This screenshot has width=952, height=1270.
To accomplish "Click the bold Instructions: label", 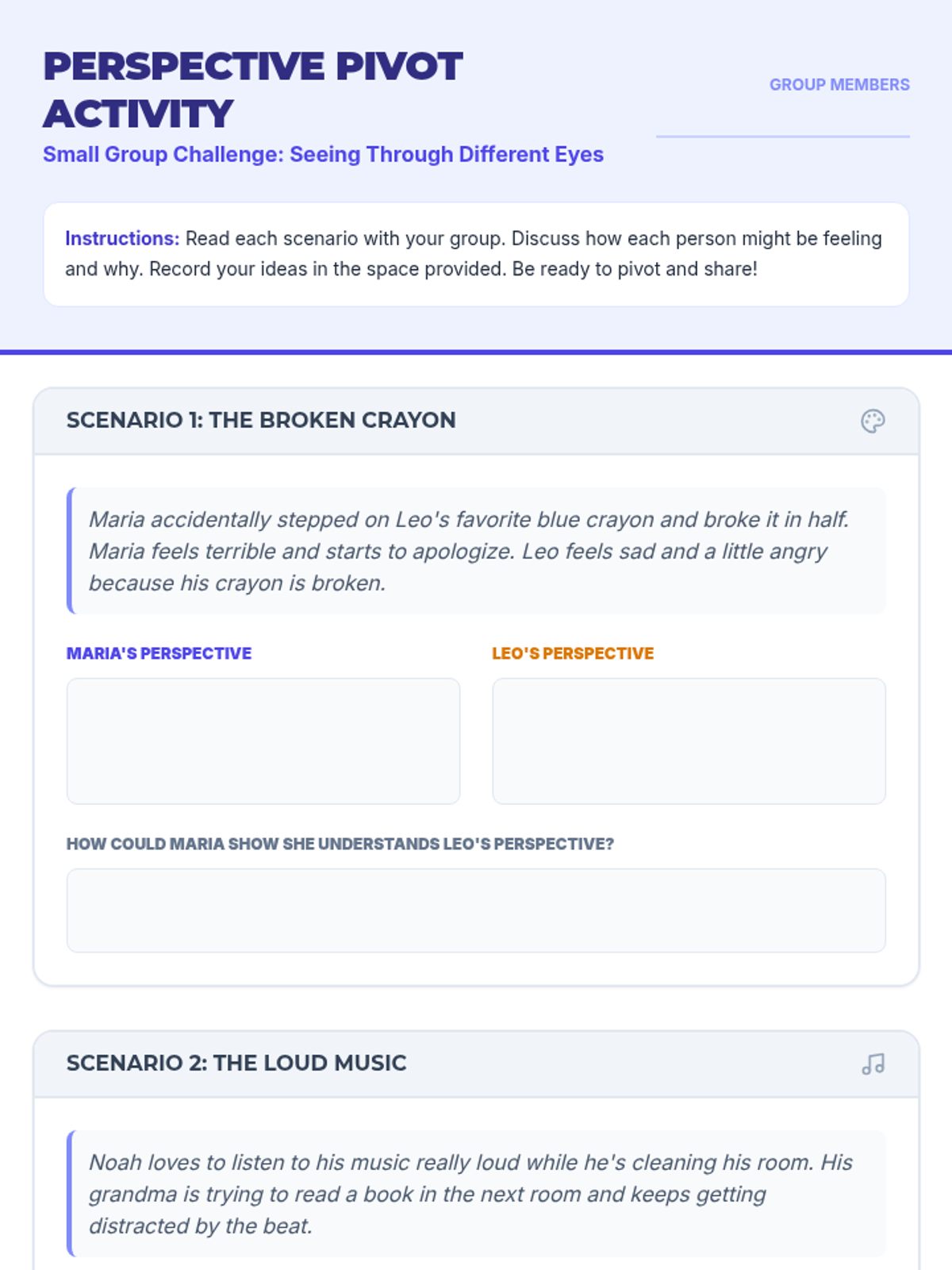I will 122,239.
